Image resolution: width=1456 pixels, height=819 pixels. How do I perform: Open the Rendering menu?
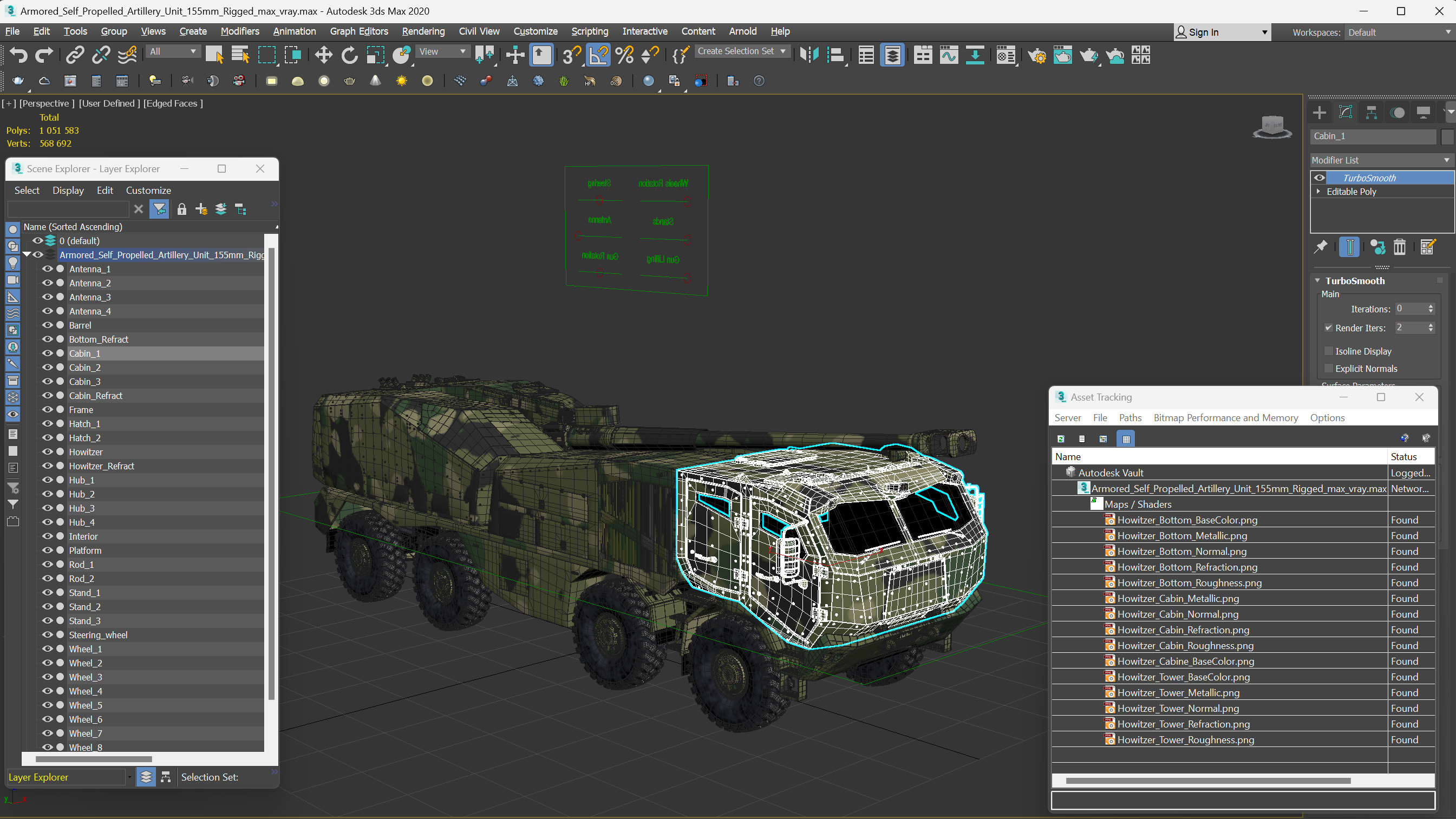pyautogui.click(x=423, y=31)
